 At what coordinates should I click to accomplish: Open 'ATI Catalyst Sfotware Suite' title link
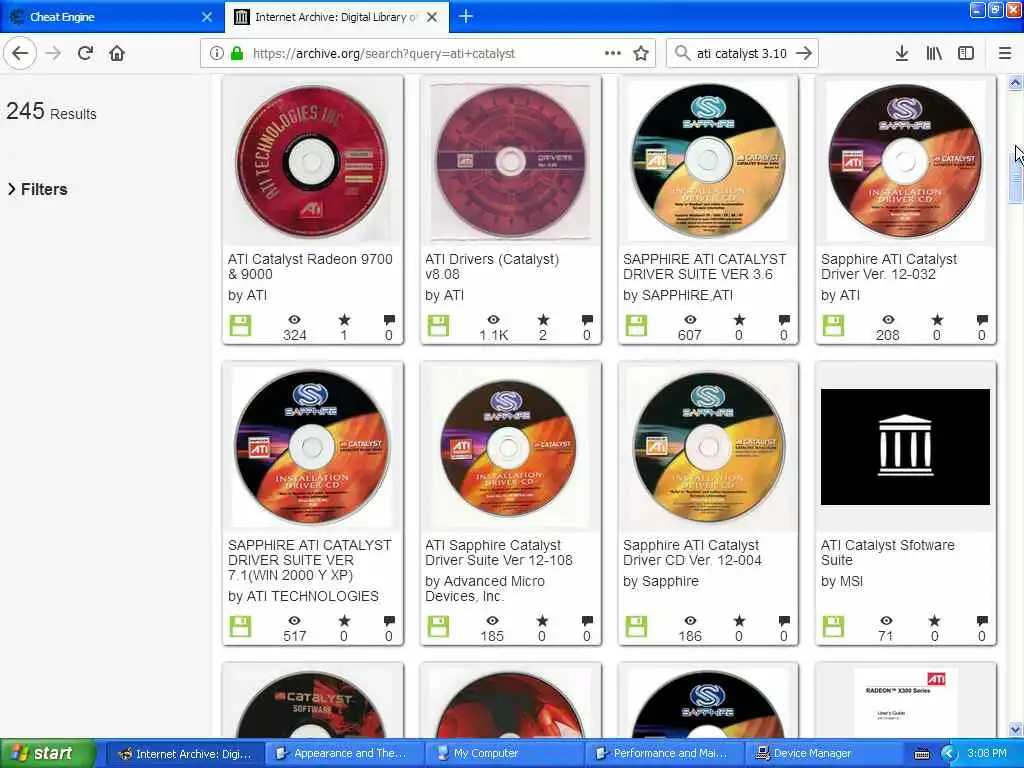coord(888,552)
